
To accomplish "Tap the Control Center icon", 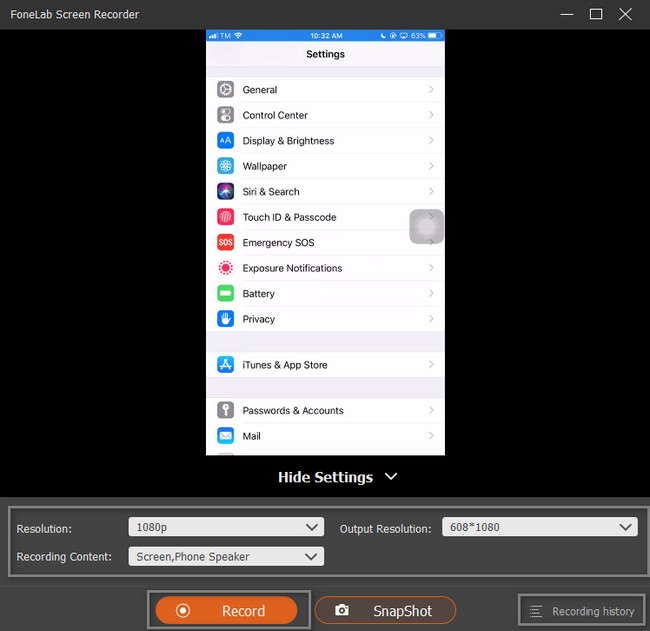I will tap(226, 115).
